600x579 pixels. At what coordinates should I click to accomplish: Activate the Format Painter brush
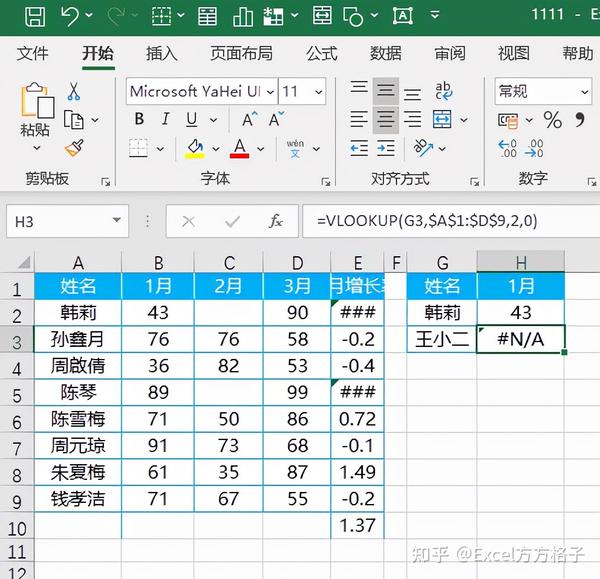coord(74,148)
